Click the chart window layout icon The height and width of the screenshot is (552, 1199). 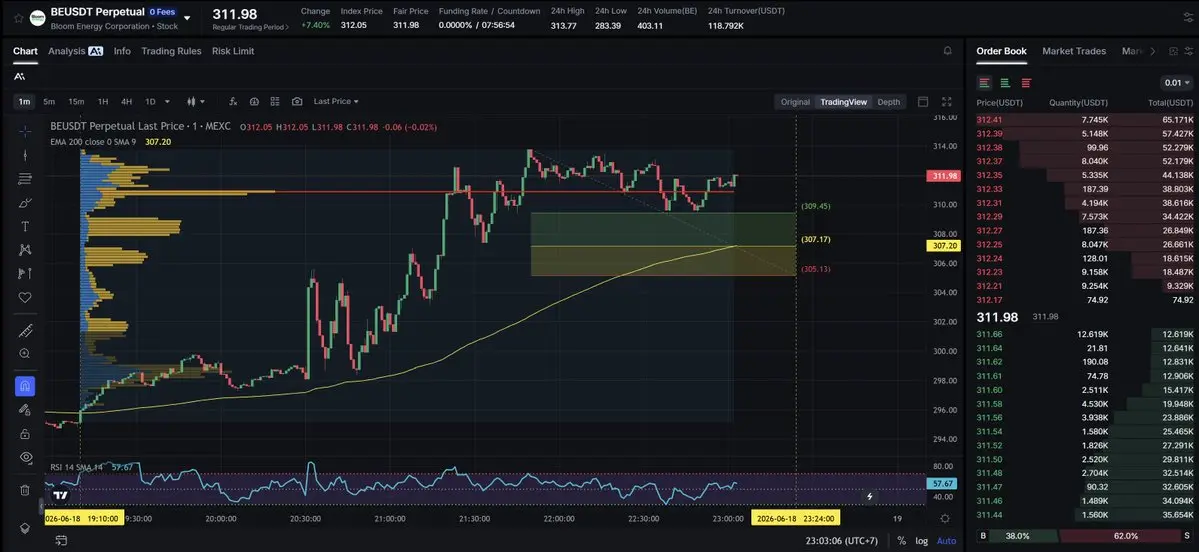point(923,102)
